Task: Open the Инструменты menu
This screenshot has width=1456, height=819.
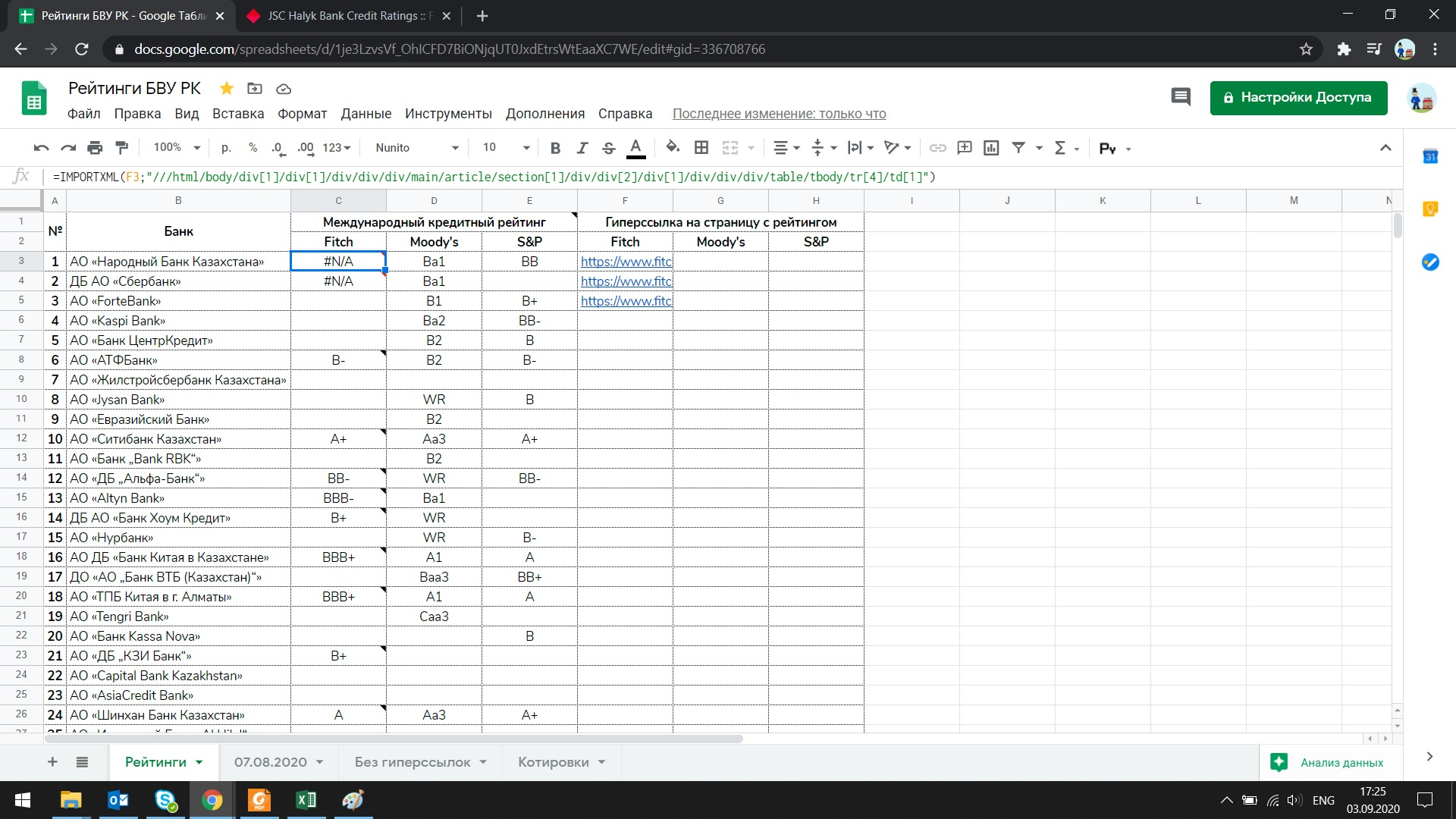Action: [448, 114]
